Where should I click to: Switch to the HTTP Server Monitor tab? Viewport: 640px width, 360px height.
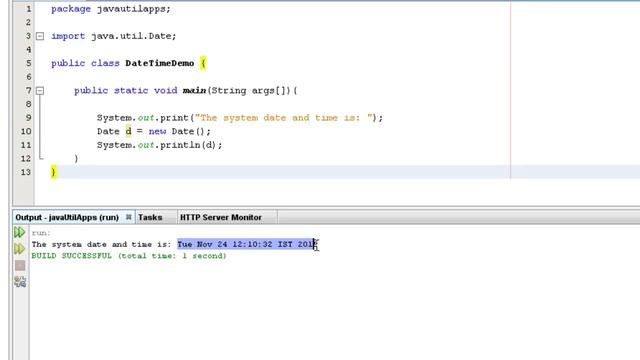221,217
